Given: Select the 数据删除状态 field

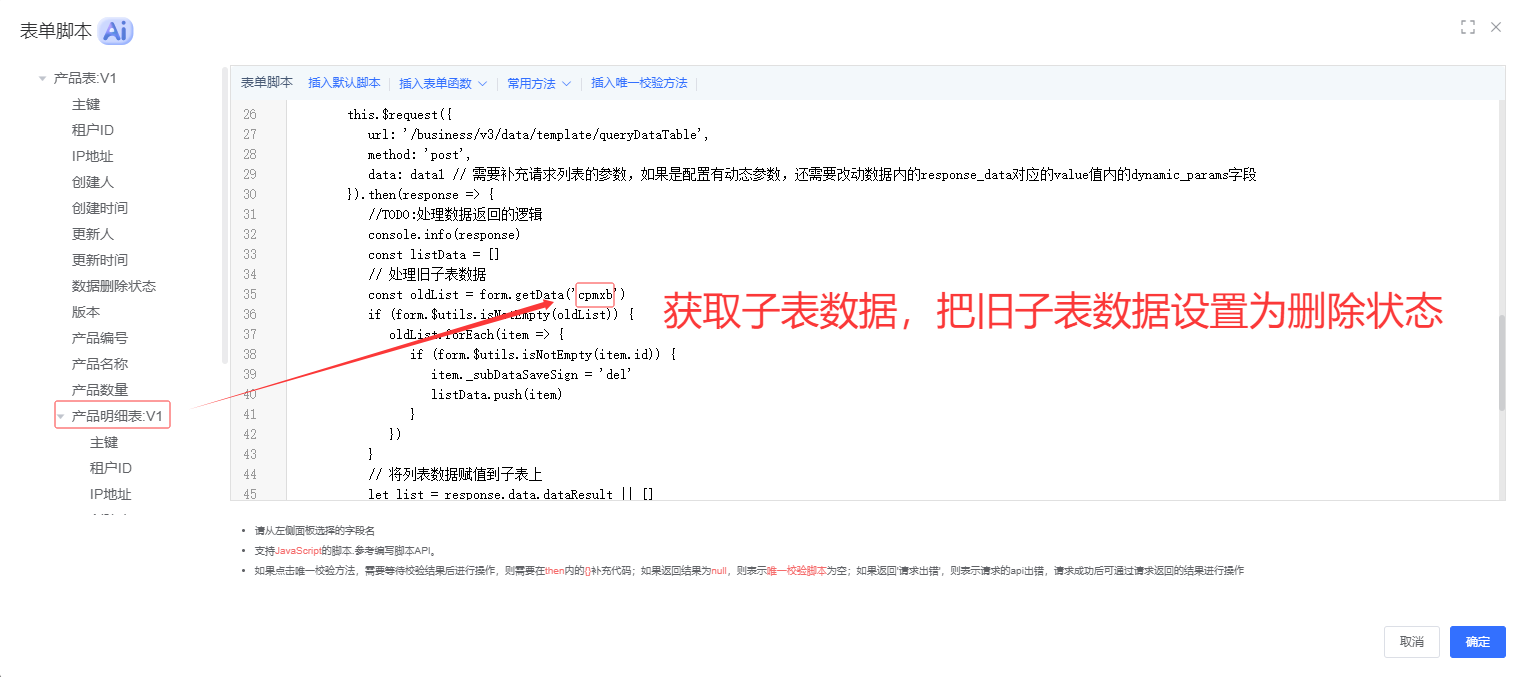Looking at the screenshot, I should 114,286.
